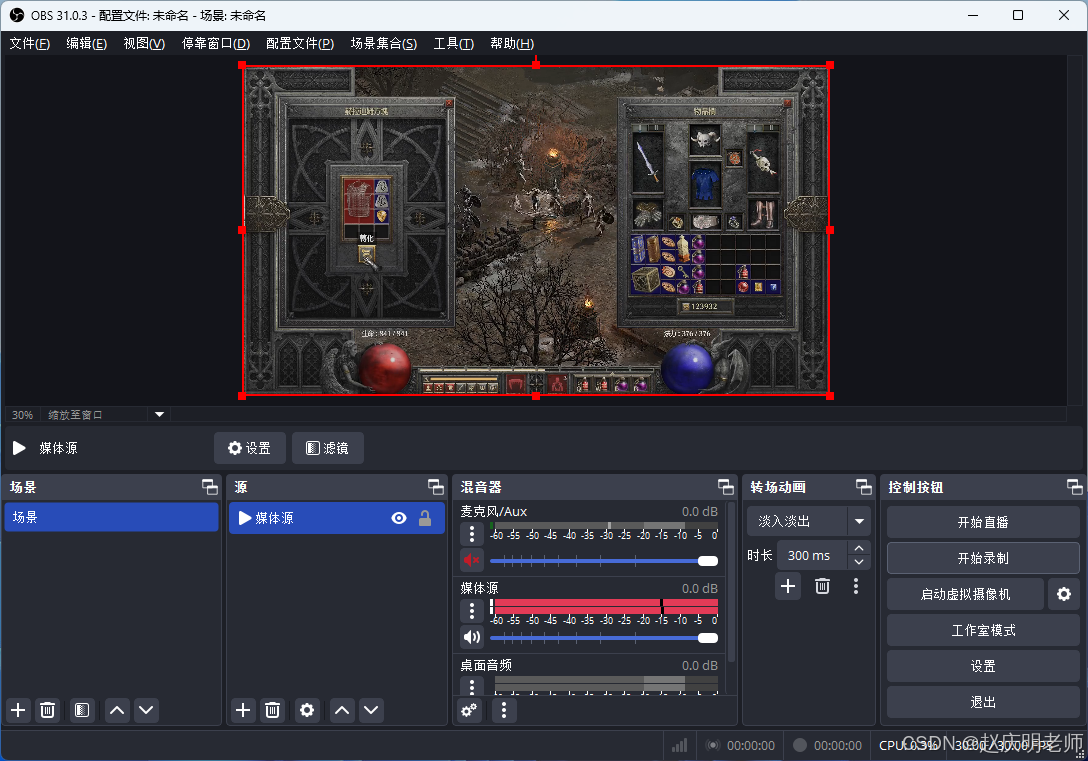This screenshot has height=761, width=1088.
Task: Open the 淡入淡出 transition dropdown
Action: point(808,521)
